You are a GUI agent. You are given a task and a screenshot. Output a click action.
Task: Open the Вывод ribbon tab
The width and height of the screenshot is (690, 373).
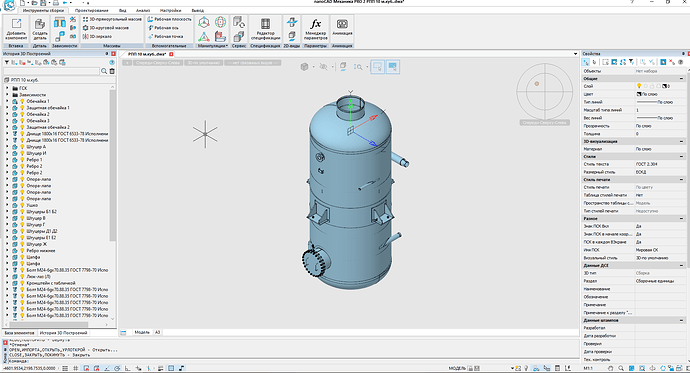198,11
